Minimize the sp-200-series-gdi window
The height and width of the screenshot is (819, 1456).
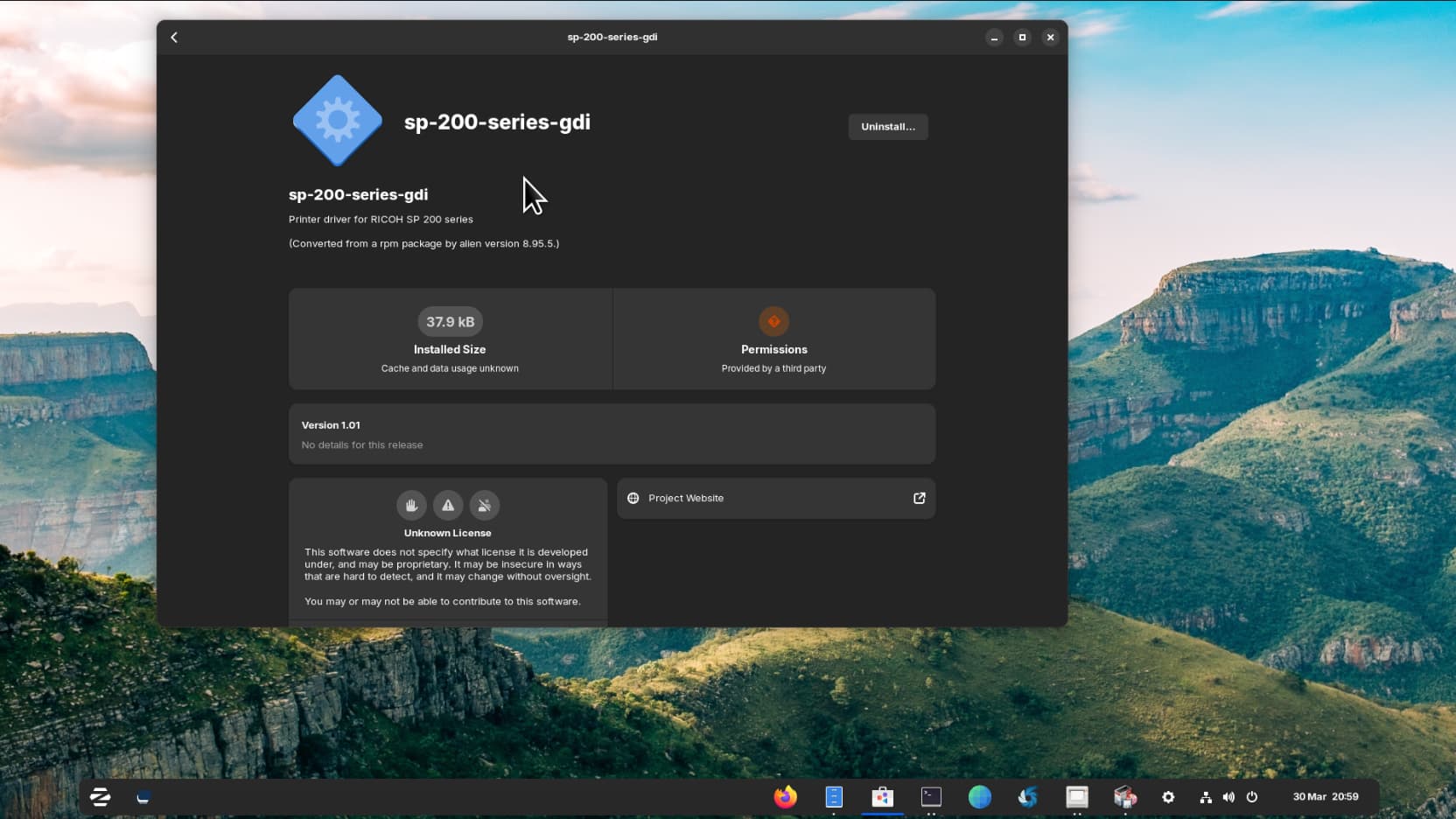coord(994,37)
